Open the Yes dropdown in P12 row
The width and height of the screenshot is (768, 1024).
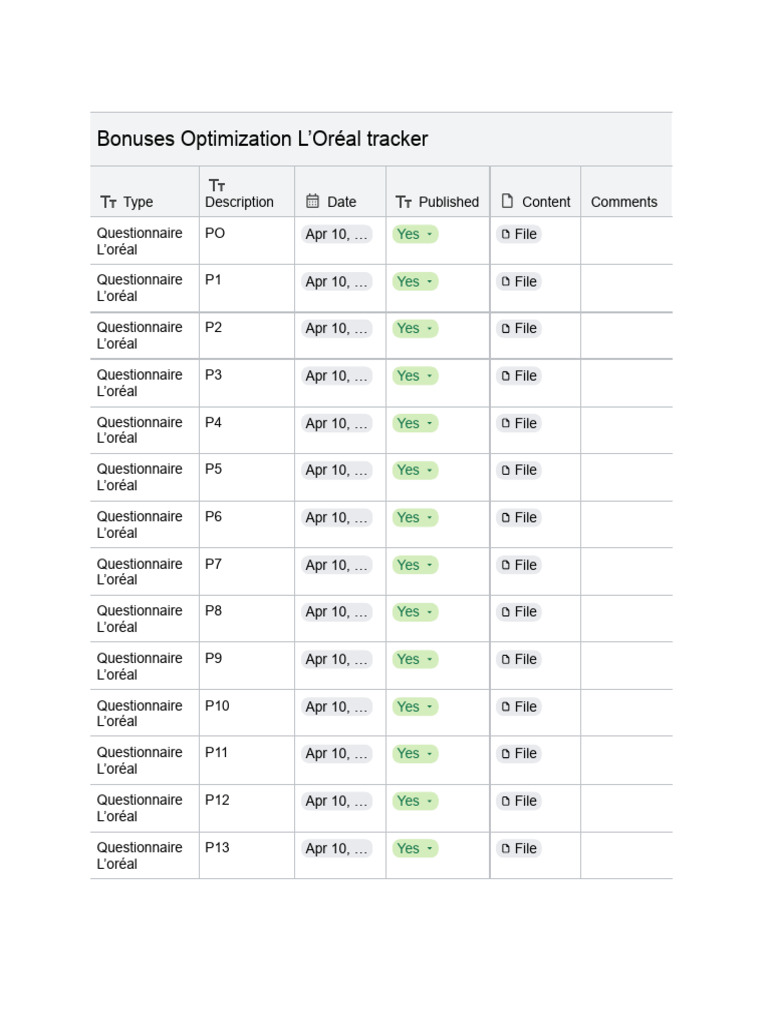(x=415, y=801)
